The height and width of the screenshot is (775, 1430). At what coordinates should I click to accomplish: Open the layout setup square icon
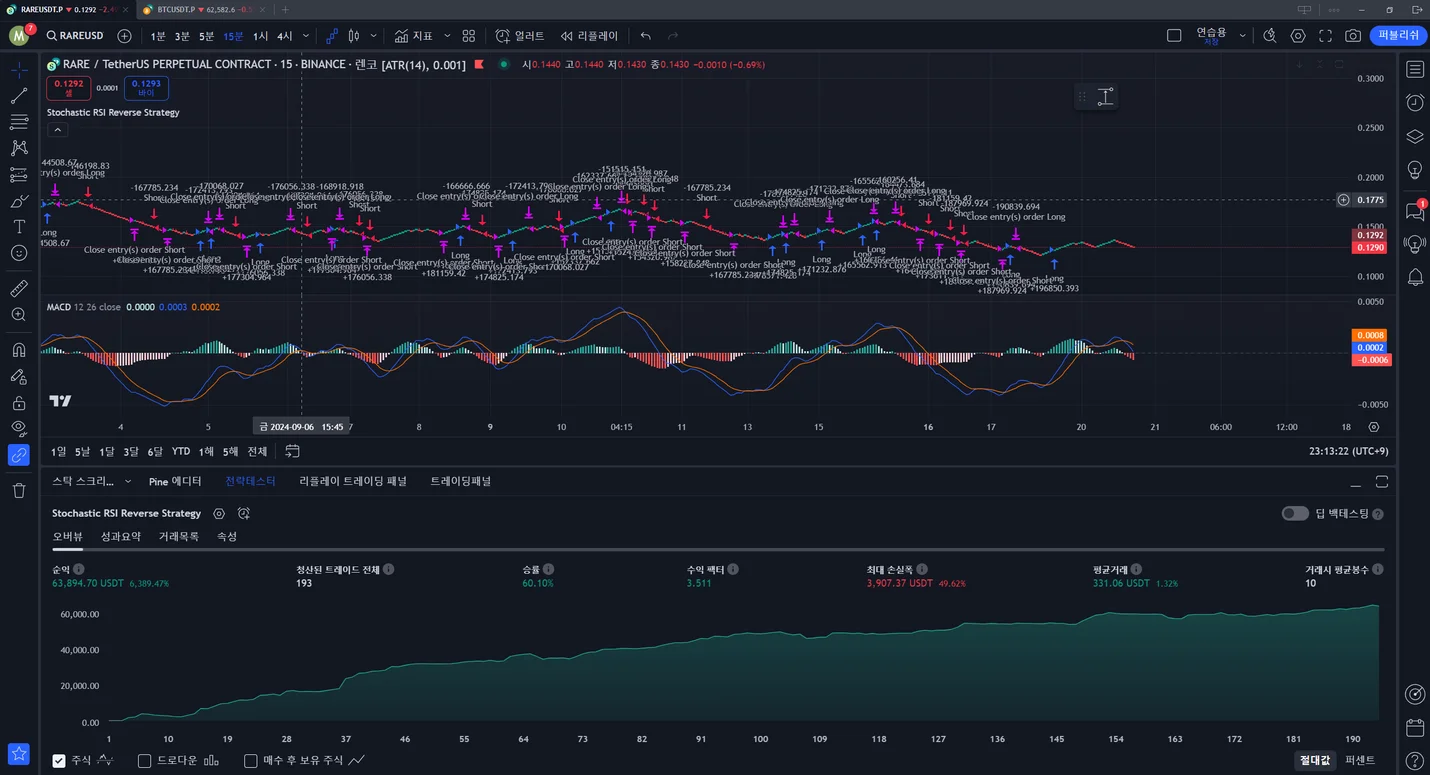[x=1174, y=36]
